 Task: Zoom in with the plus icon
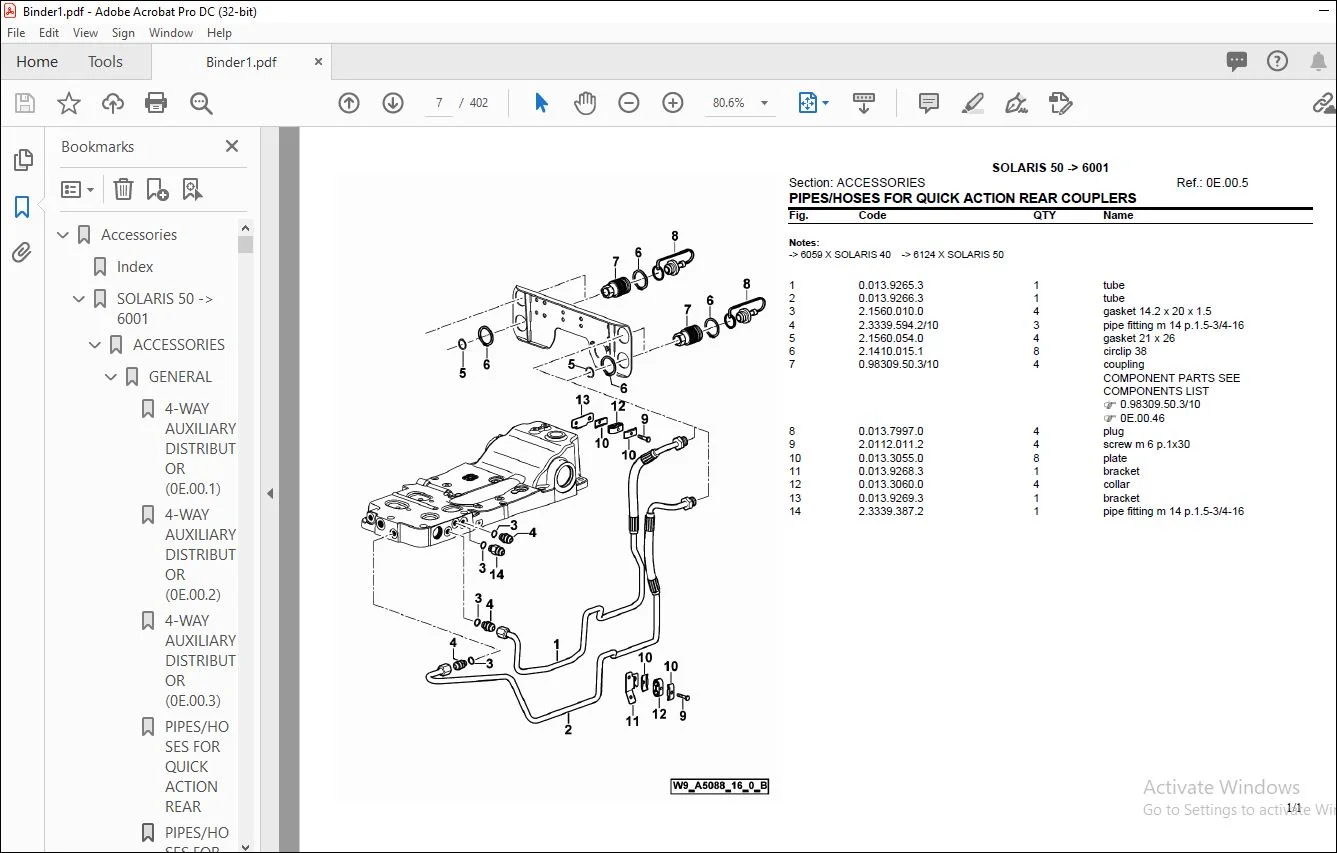click(x=673, y=103)
